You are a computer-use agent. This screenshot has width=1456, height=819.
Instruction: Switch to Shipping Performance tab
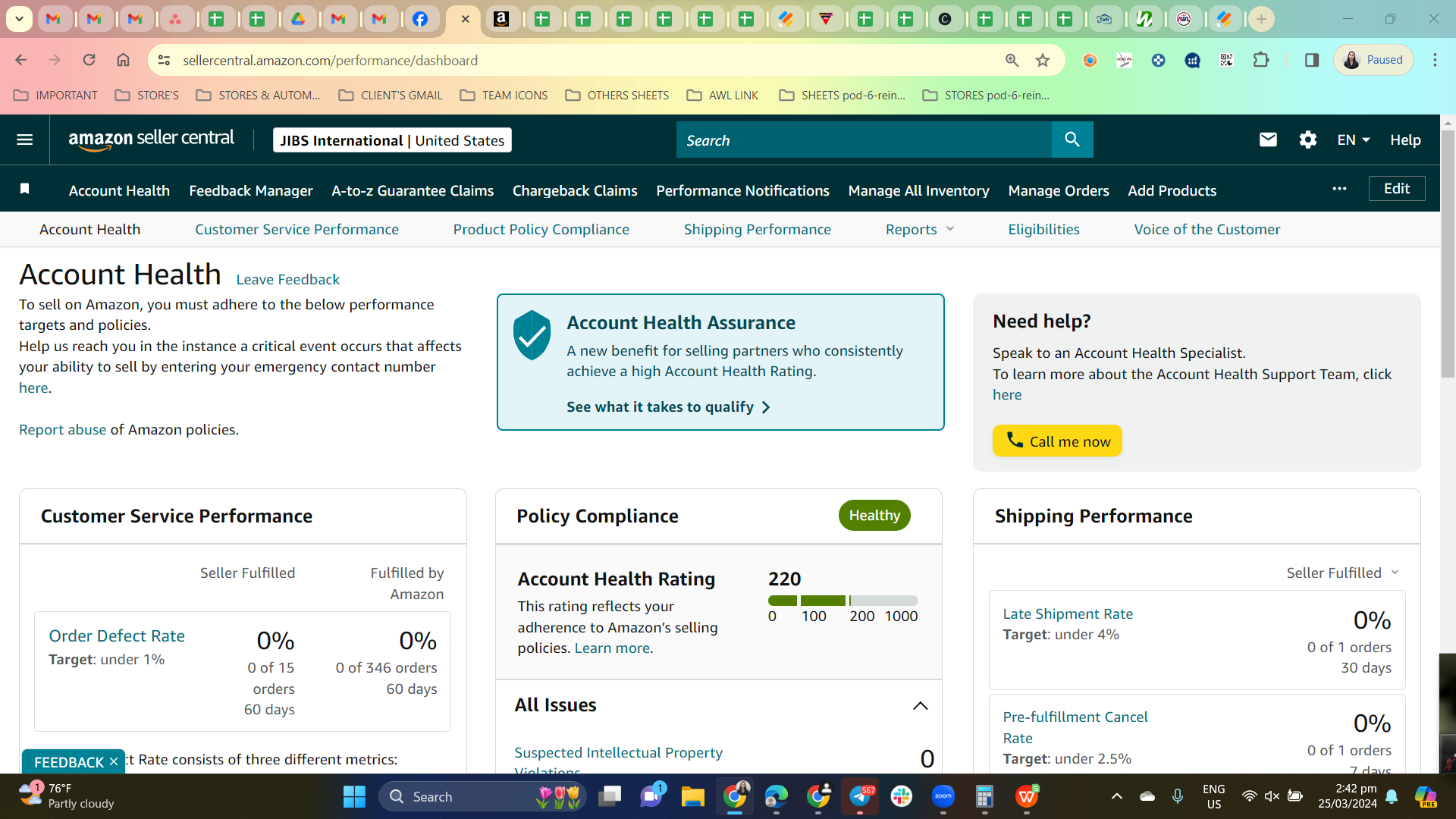point(758,229)
